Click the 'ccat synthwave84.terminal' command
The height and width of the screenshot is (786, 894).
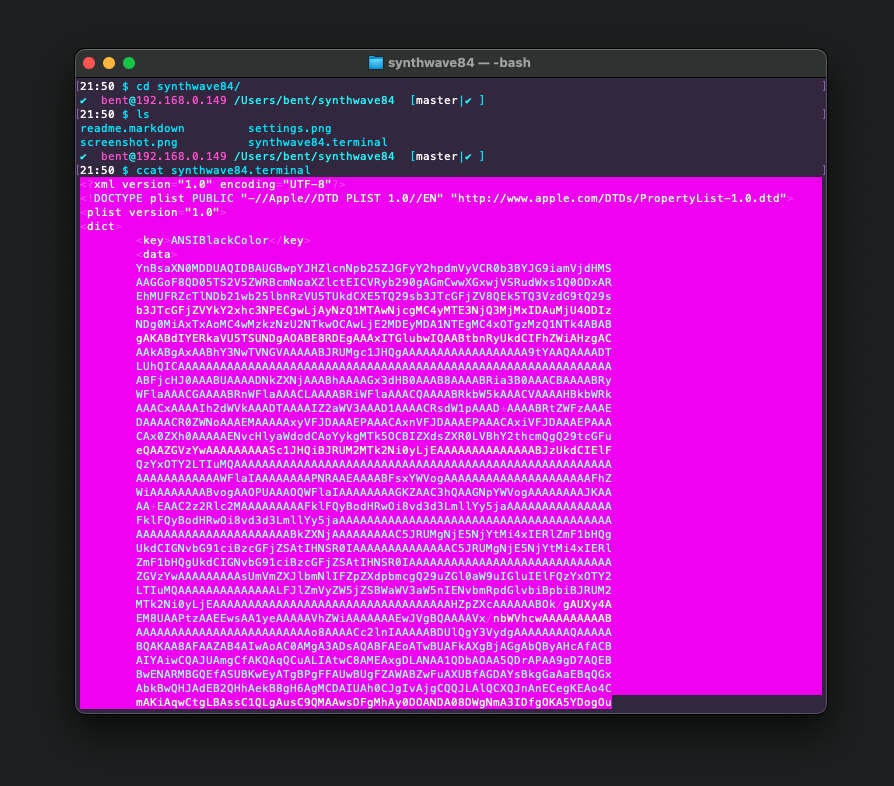[x=223, y=170]
